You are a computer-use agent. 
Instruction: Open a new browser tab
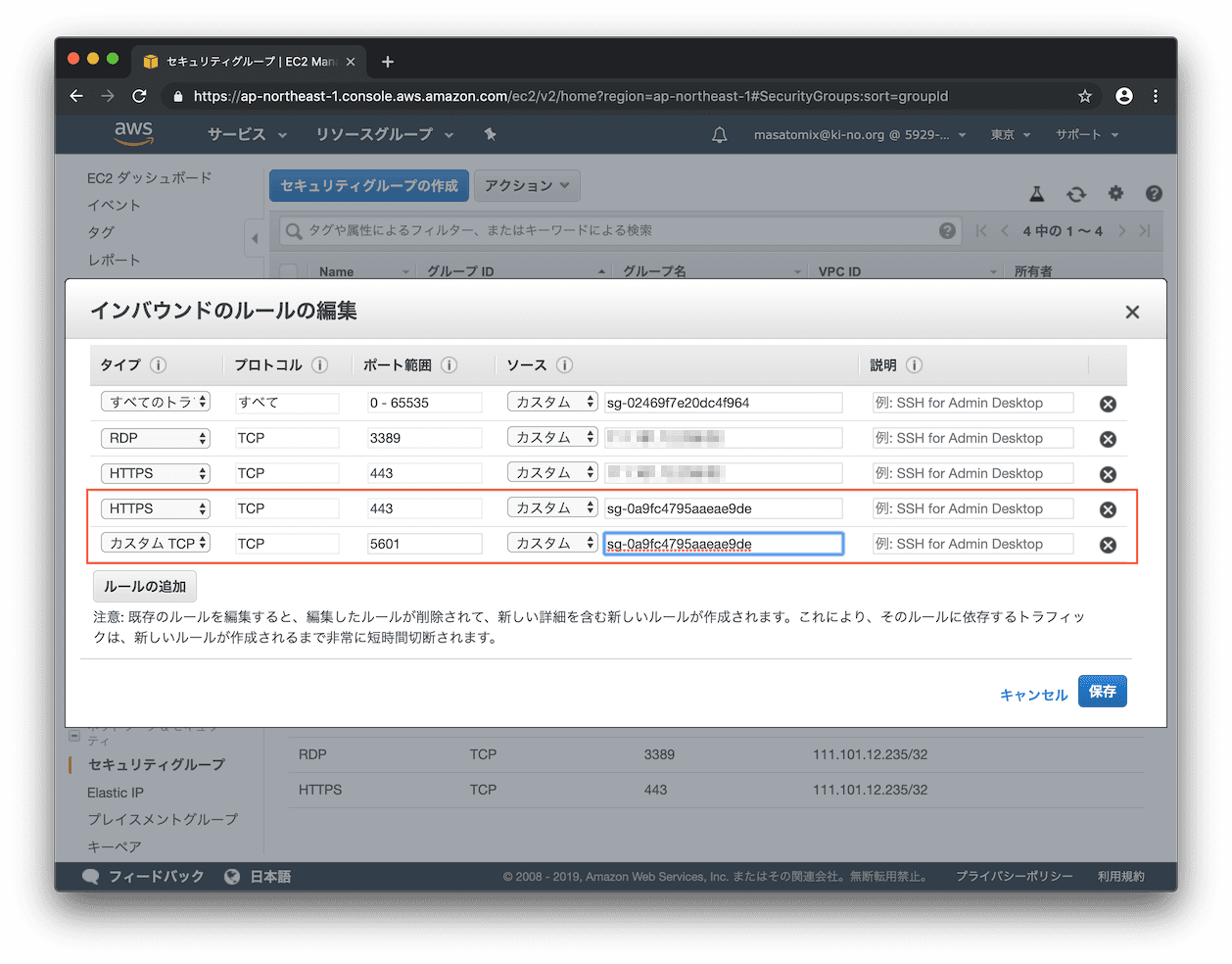(x=388, y=62)
